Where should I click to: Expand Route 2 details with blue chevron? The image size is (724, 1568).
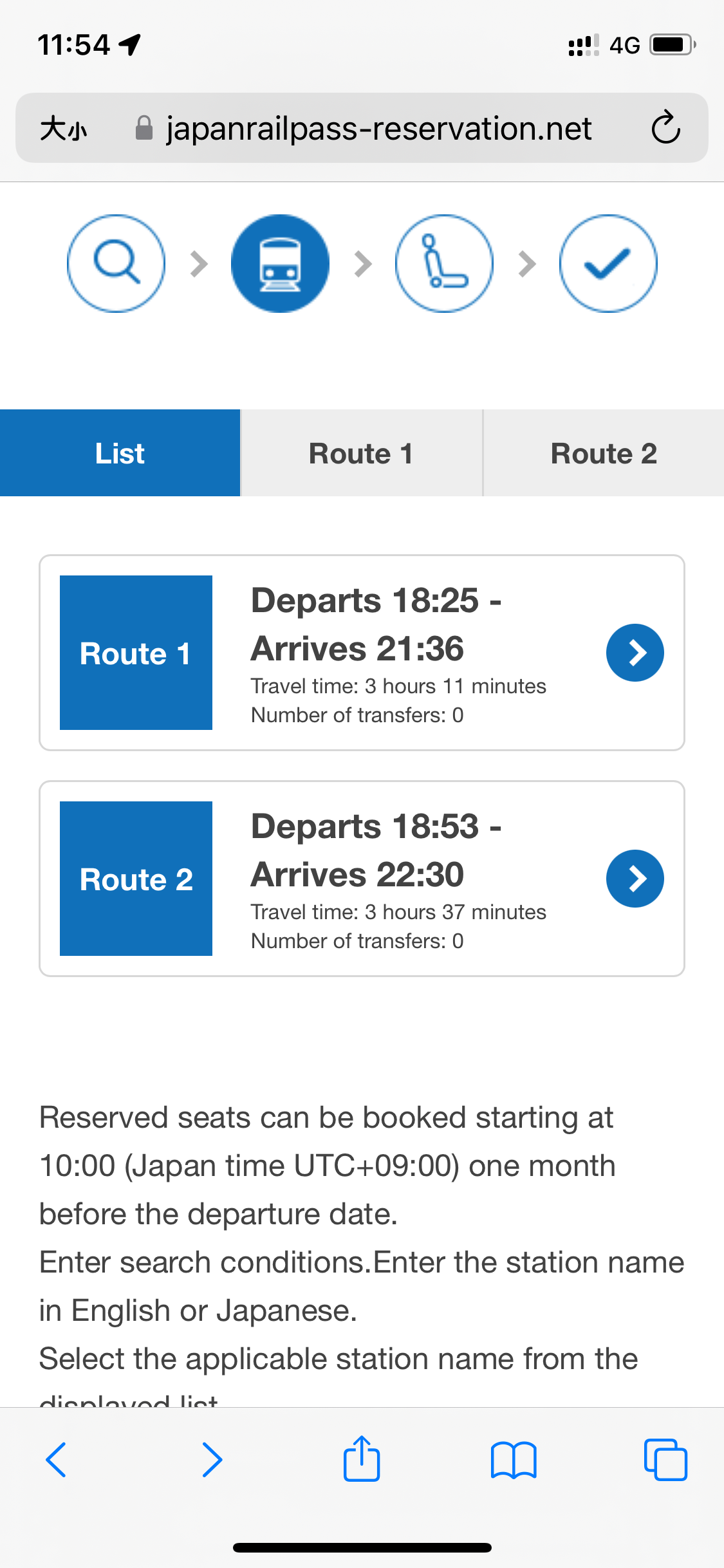pyautogui.click(x=635, y=879)
